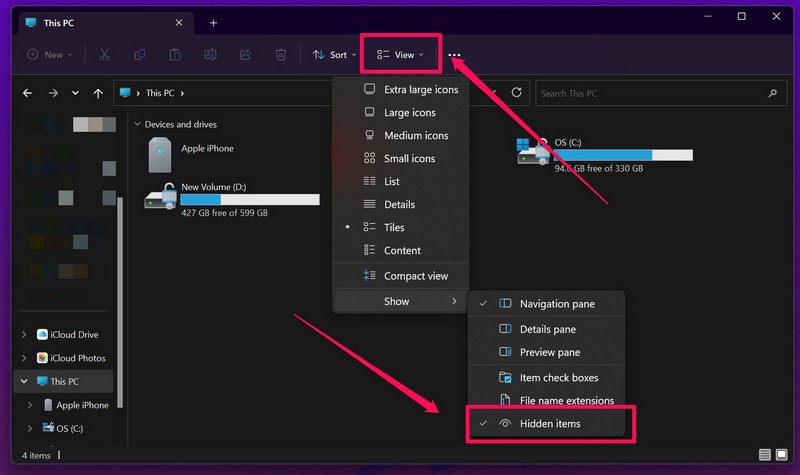This screenshot has height=475, width=800.
Task: Collapse the This PC tree node
Action: (x=24, y=382)
